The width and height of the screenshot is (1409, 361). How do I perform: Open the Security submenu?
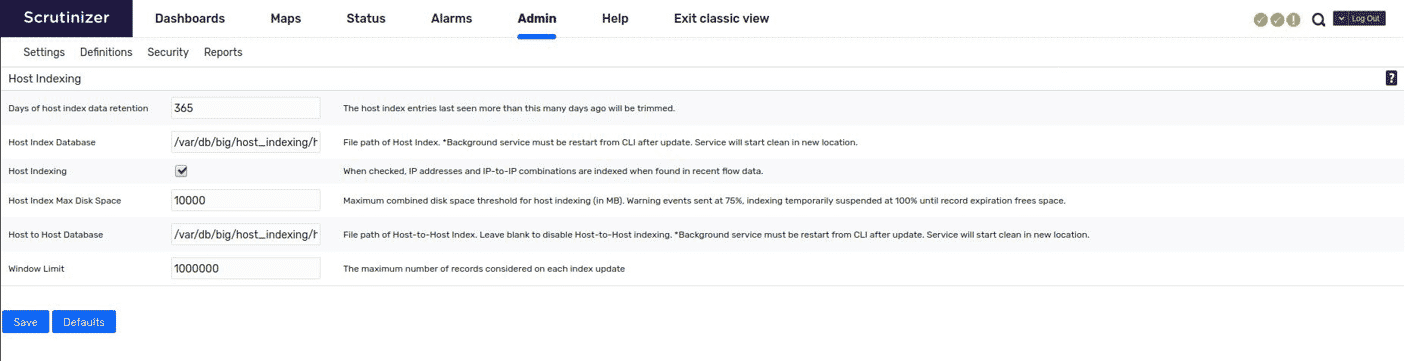168,52
